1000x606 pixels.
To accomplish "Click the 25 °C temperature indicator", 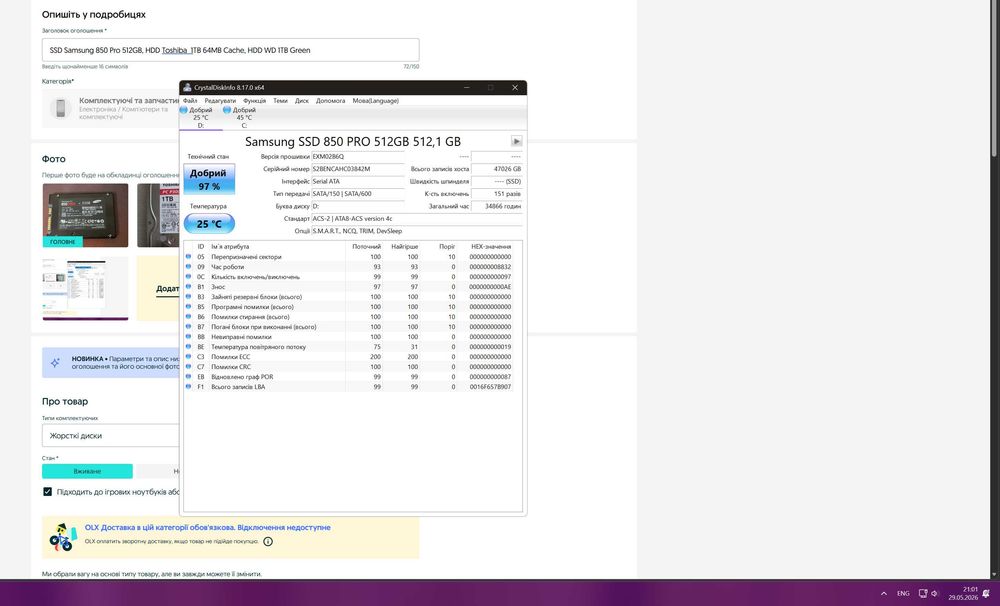I will click(x=209, y=224).
